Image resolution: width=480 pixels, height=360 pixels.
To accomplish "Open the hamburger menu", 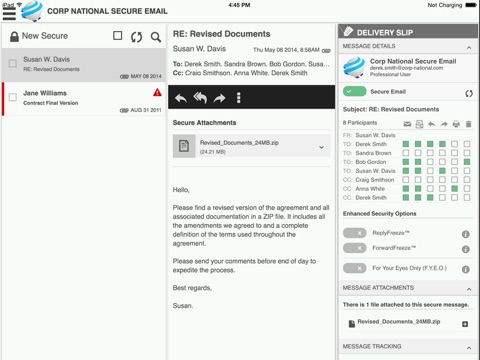I will (x=9, y=14).
